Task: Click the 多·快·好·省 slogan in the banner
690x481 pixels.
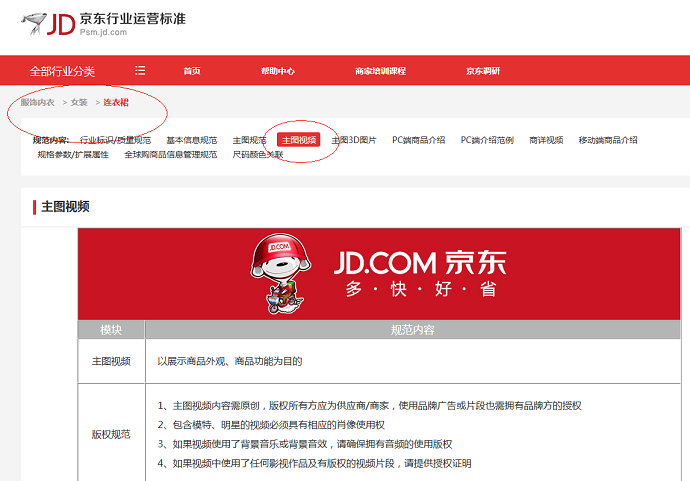Action: tap(421, 289)
